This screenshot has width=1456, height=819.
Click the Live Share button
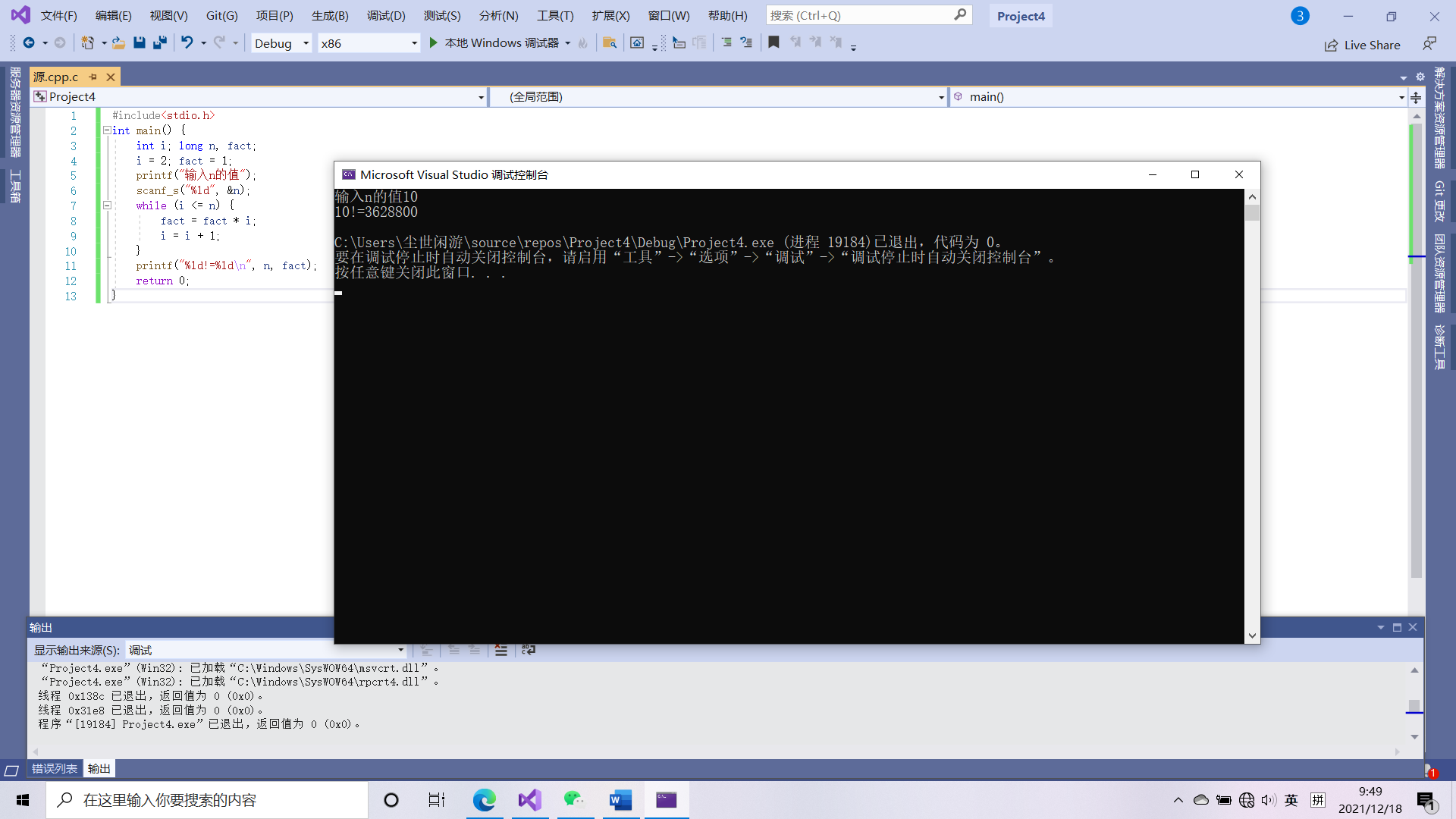(1362, 45)
